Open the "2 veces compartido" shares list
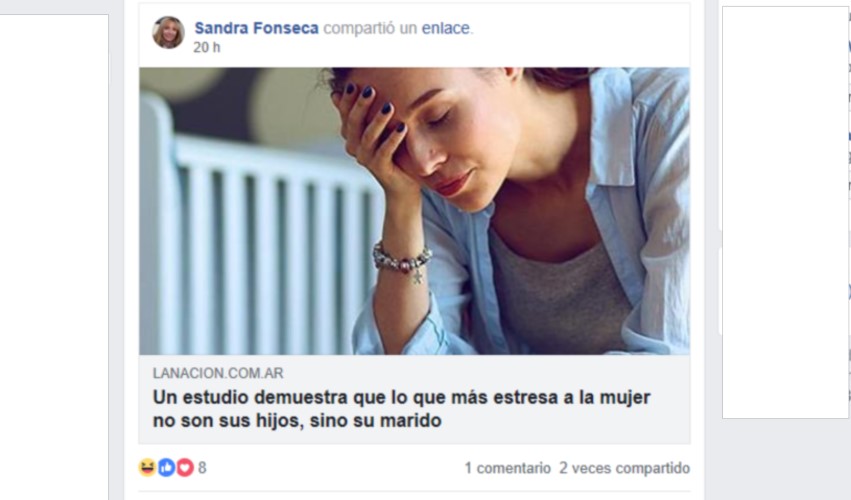Screen dimensions: 851x500 click(624, 468)
